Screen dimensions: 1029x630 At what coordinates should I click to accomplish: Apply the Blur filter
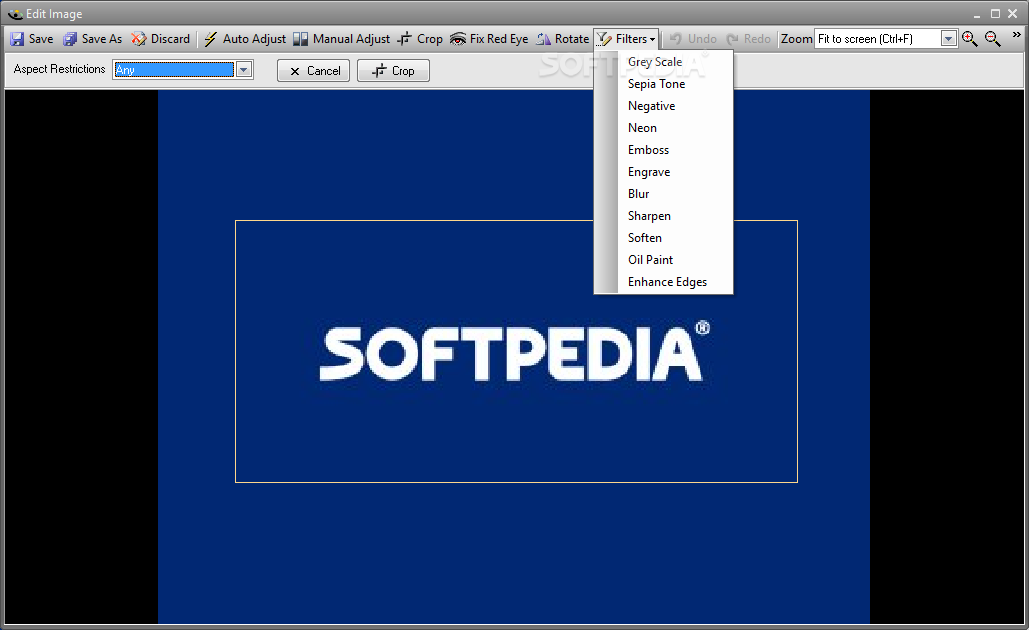point(663,194)
